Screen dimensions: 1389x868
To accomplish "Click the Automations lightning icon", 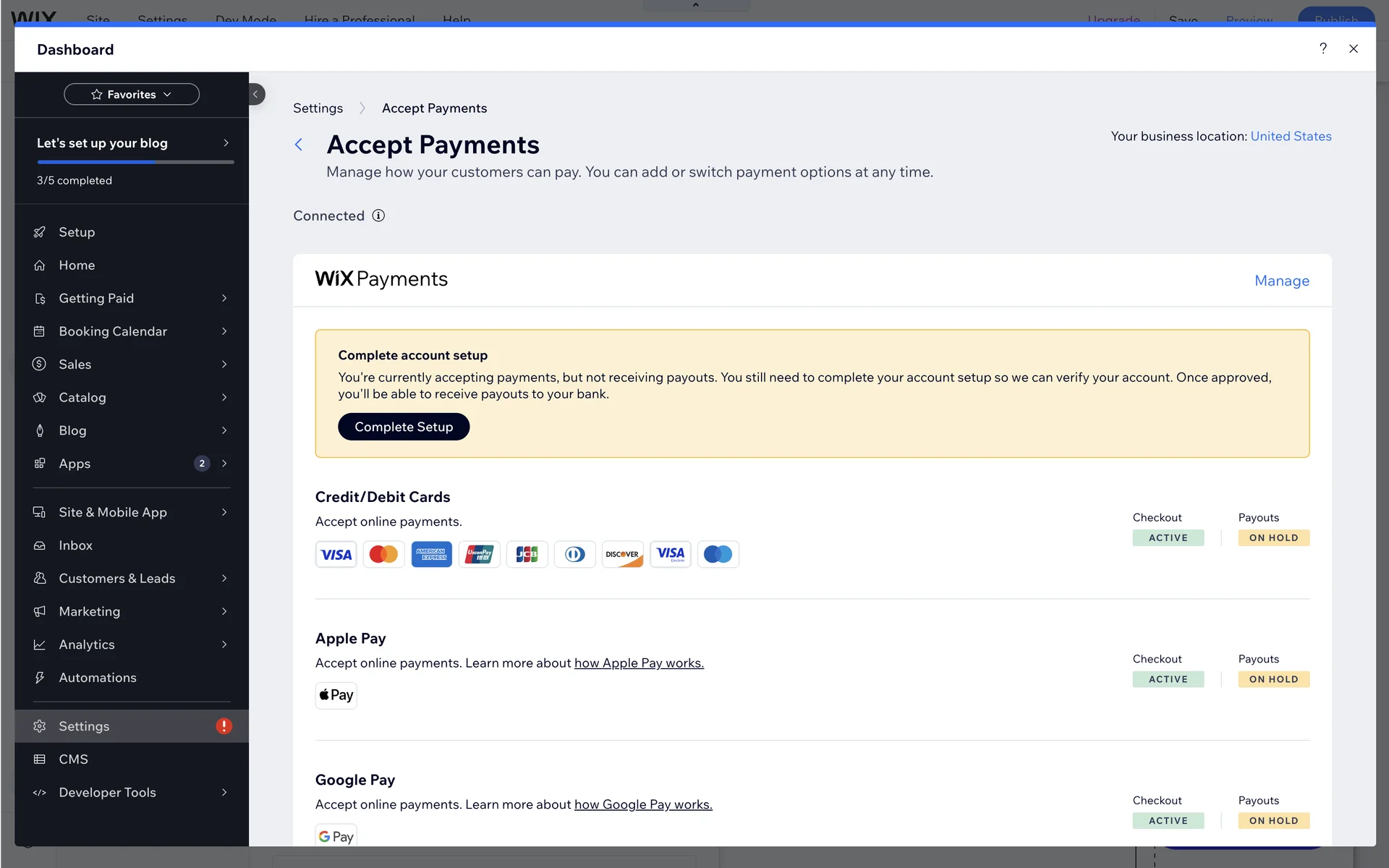I will point(40,678).
